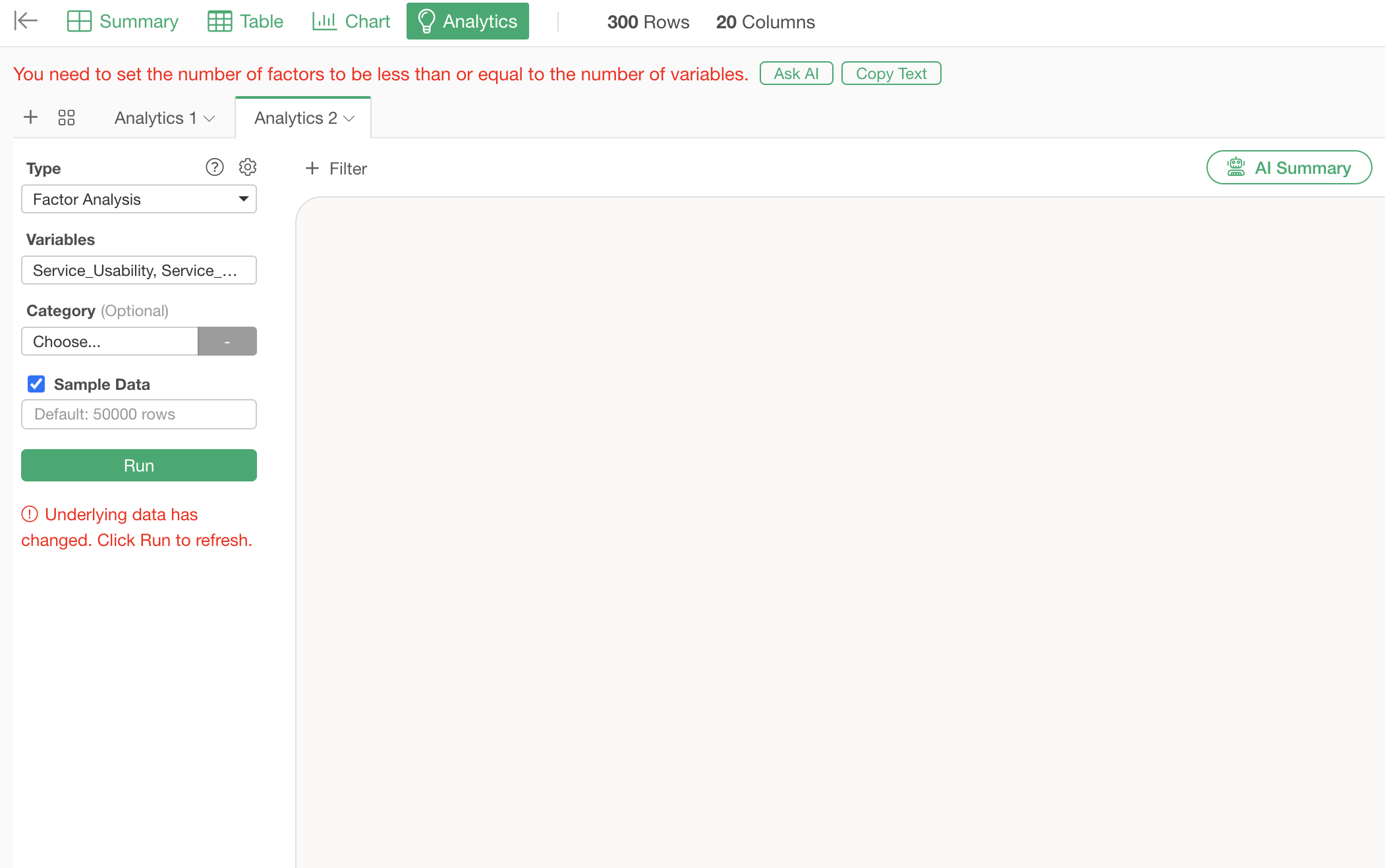Click the Category function button
Screen dimensions: 1385x868
(227, 341)
